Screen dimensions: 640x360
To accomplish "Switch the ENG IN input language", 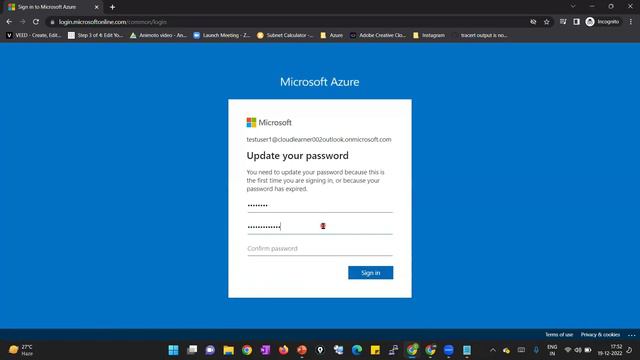I will (552, 350).
